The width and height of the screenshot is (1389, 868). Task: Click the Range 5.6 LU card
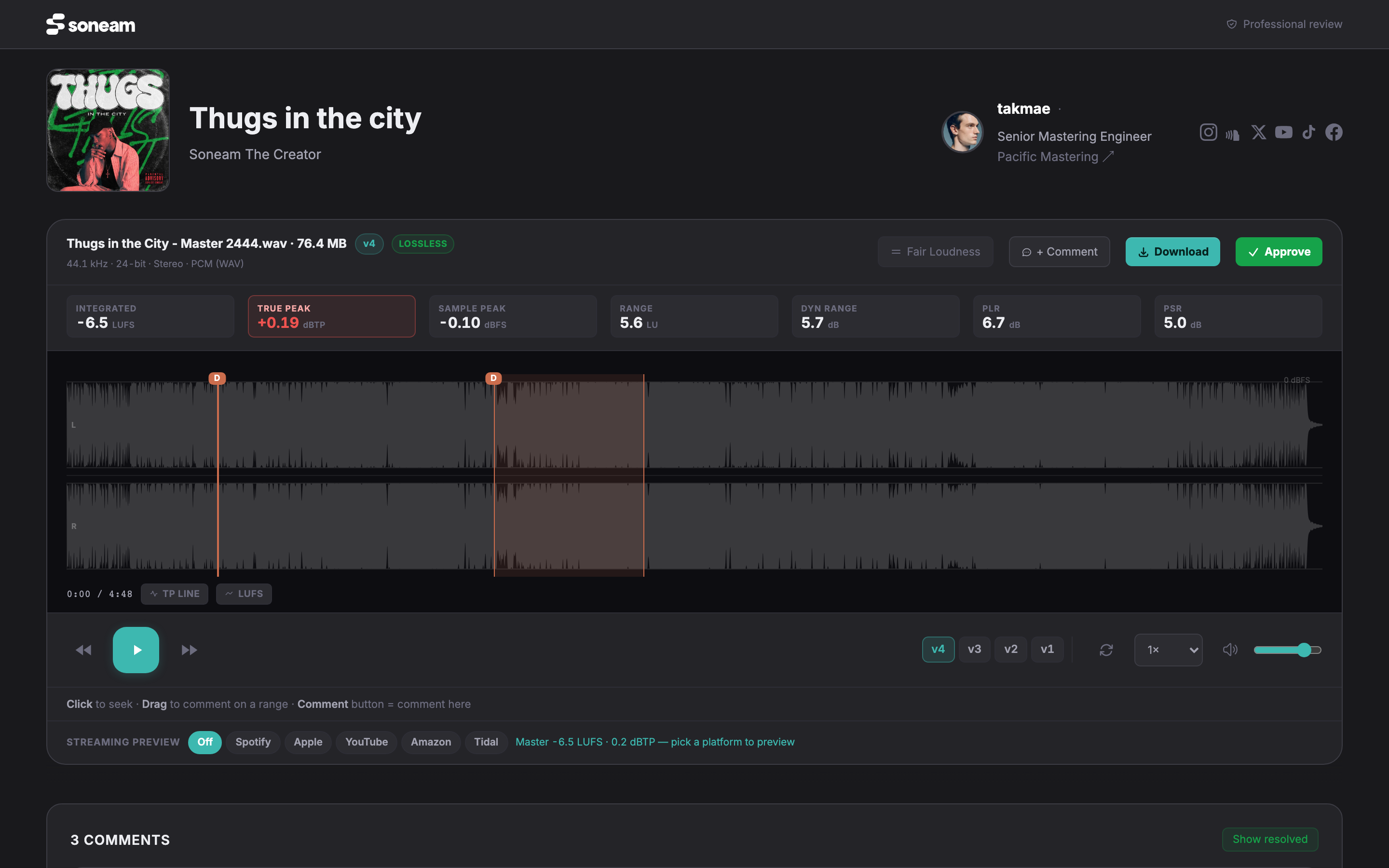tap(694, 316)
